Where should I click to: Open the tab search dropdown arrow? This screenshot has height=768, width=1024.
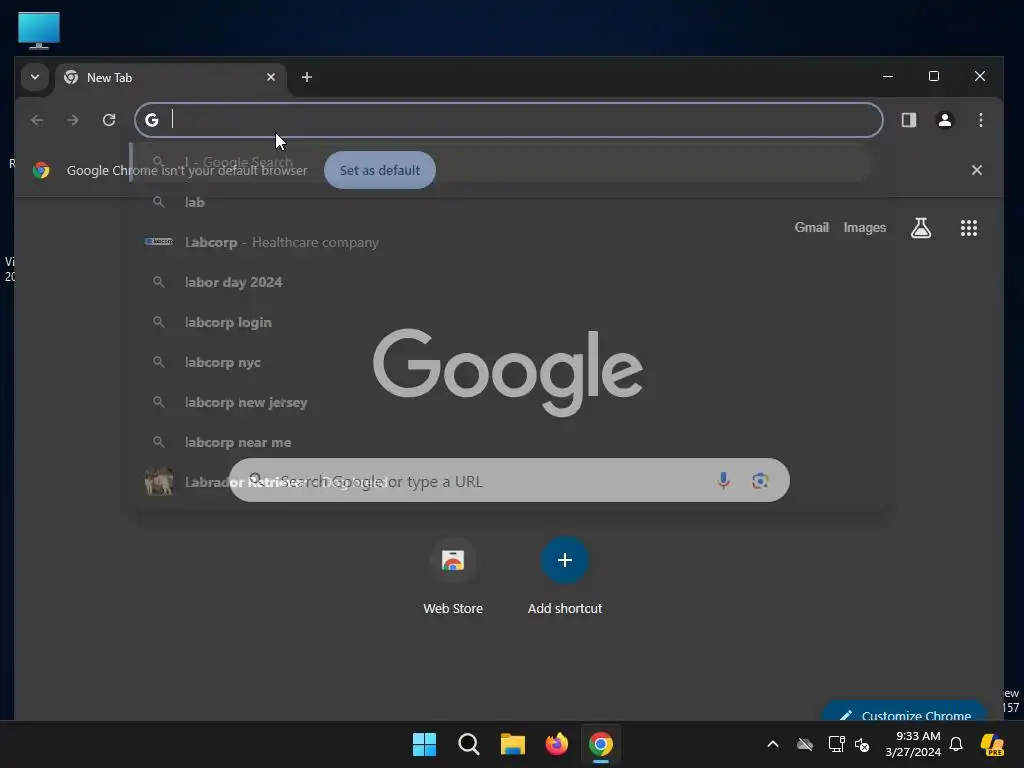click(x=35, y=77)
